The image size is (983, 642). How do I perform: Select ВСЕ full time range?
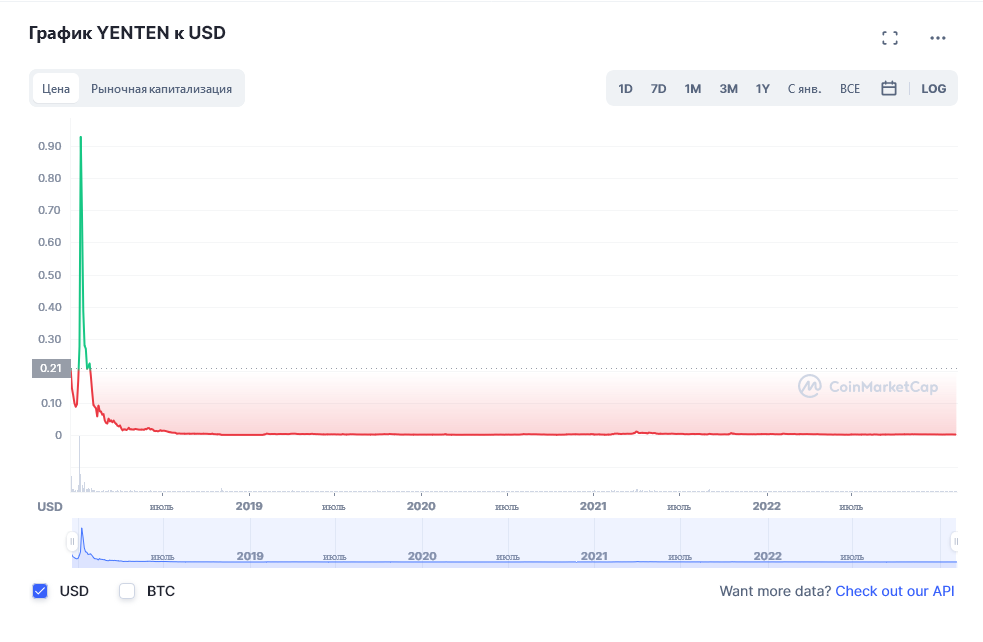pyautogui.click(x=849, y=88)
